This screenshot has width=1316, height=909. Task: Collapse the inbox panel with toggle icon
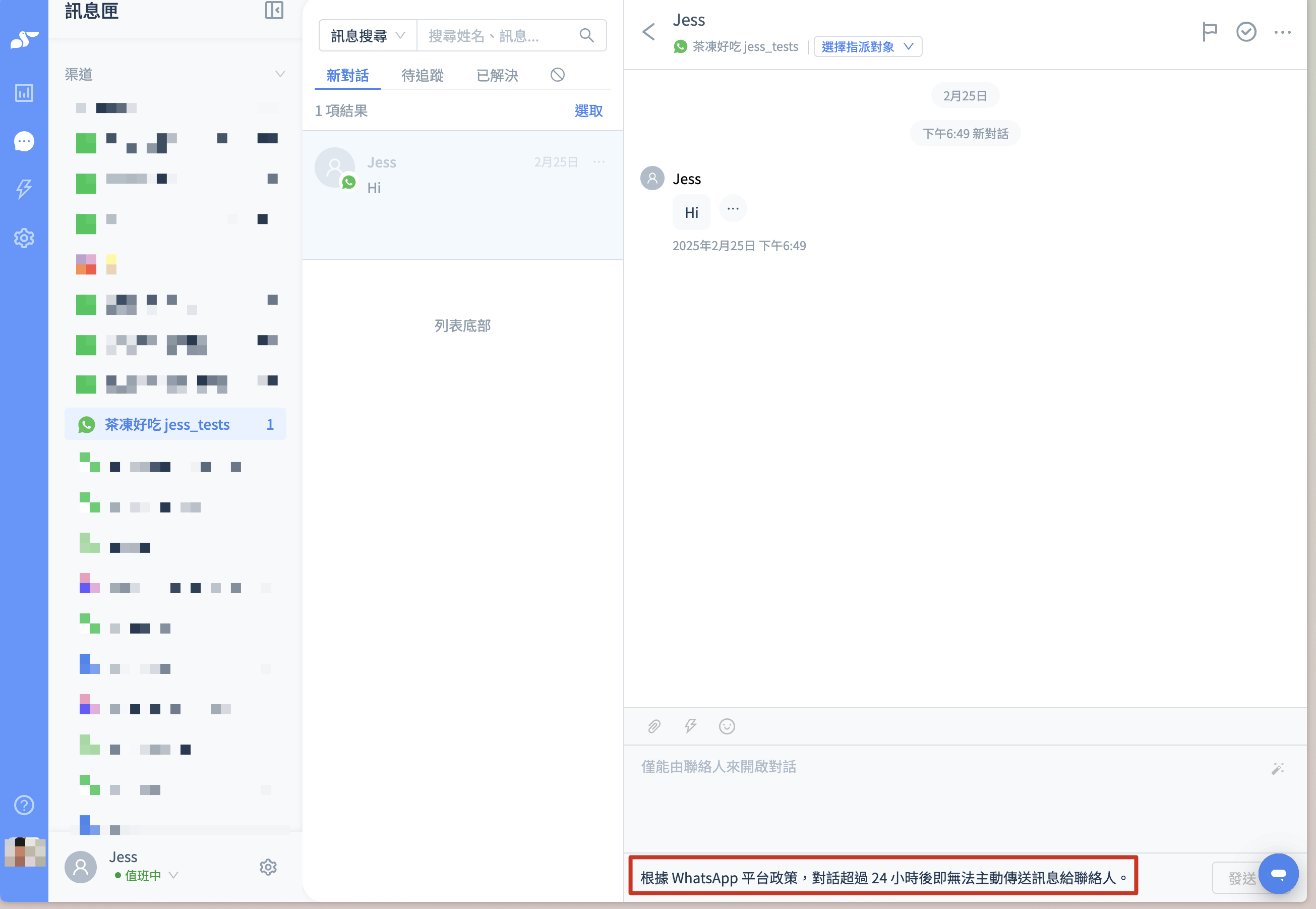tap(274, 10)
